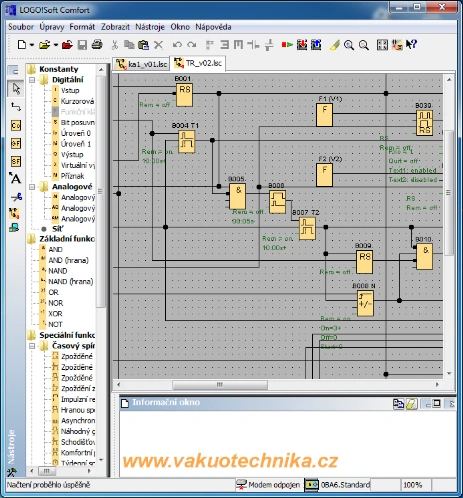Screen dimensions: 463x498
Task: Click the red Close file icon
Action: pyautogui.click(x=67, y=45)
